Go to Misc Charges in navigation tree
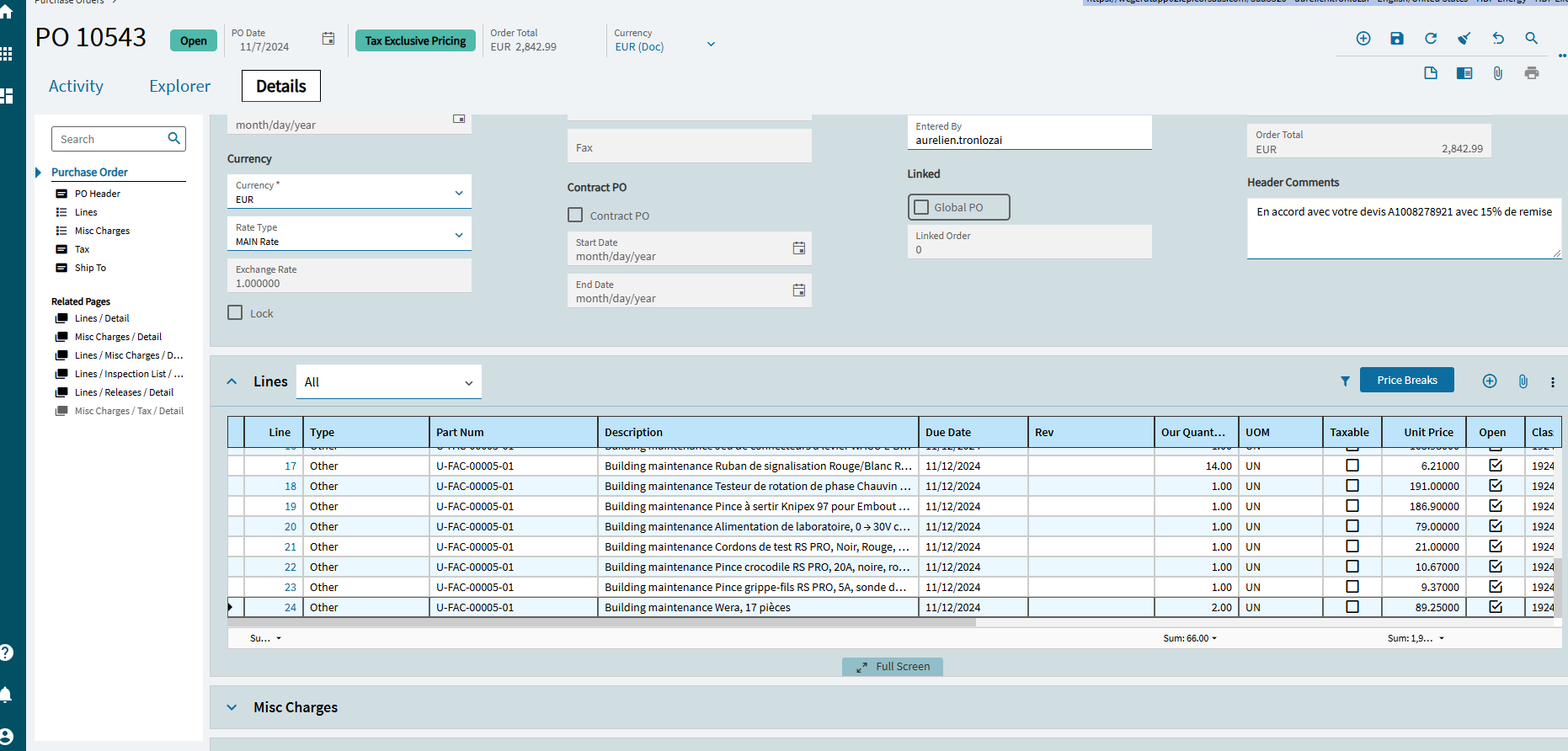This screenshot has width=1568, height=751. [102, 231]
